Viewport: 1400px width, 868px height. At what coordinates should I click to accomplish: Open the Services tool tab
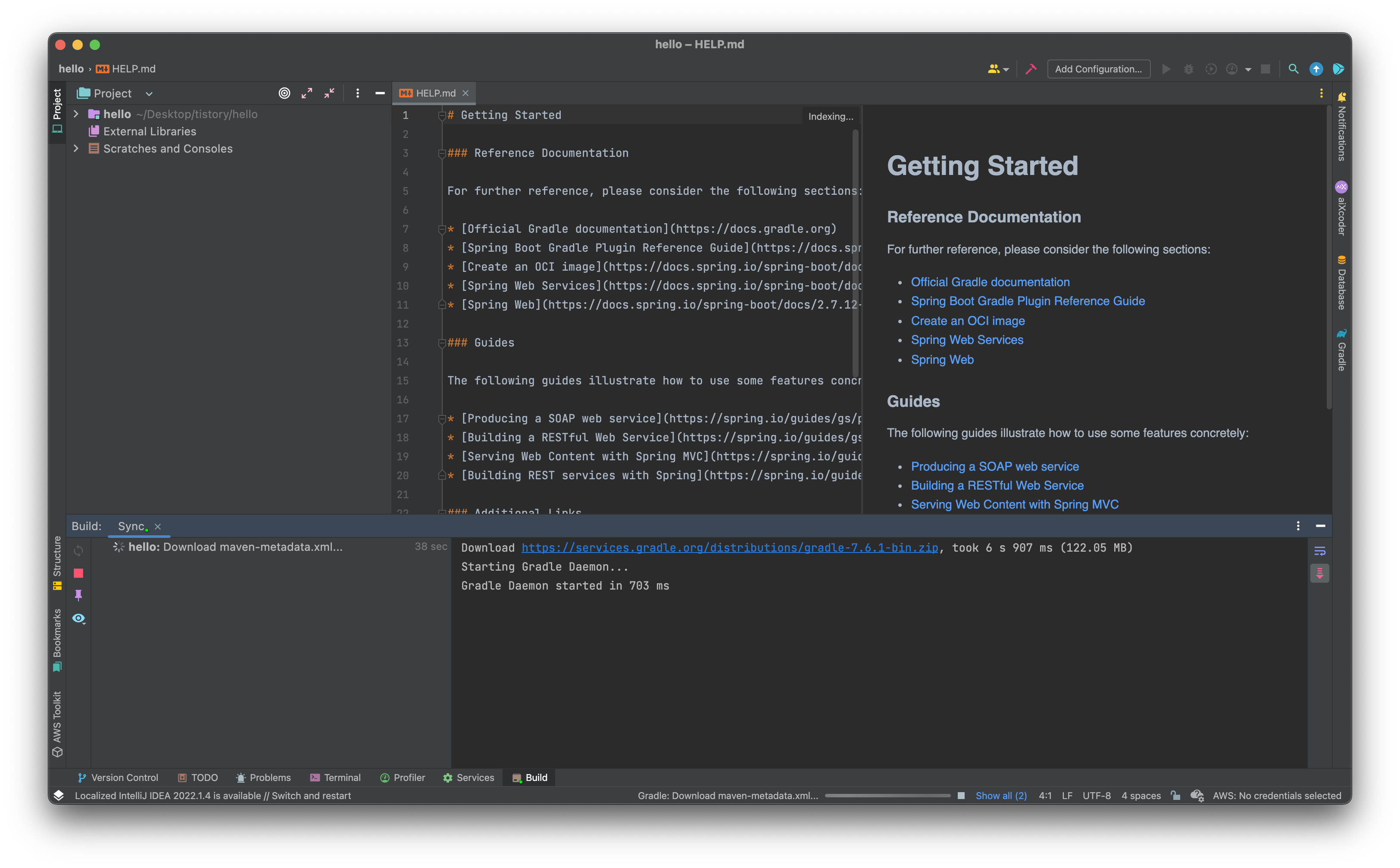point(469,777)
